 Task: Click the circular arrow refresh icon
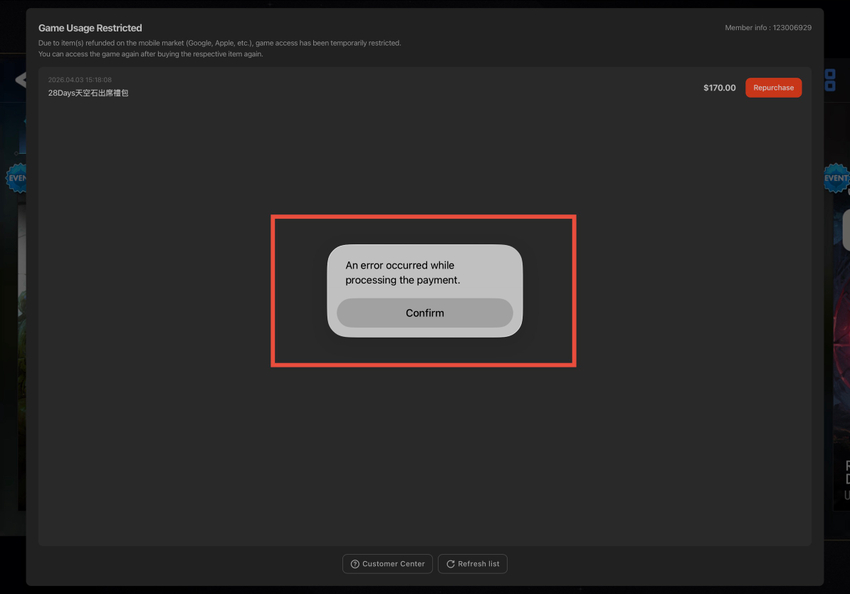[x=450, y=564]
